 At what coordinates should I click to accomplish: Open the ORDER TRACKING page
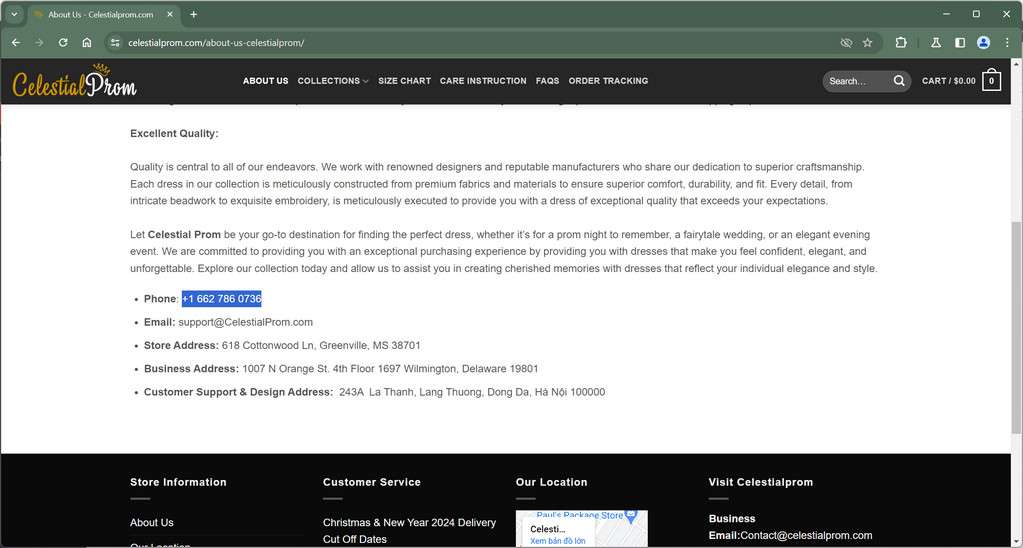[608, 81]
